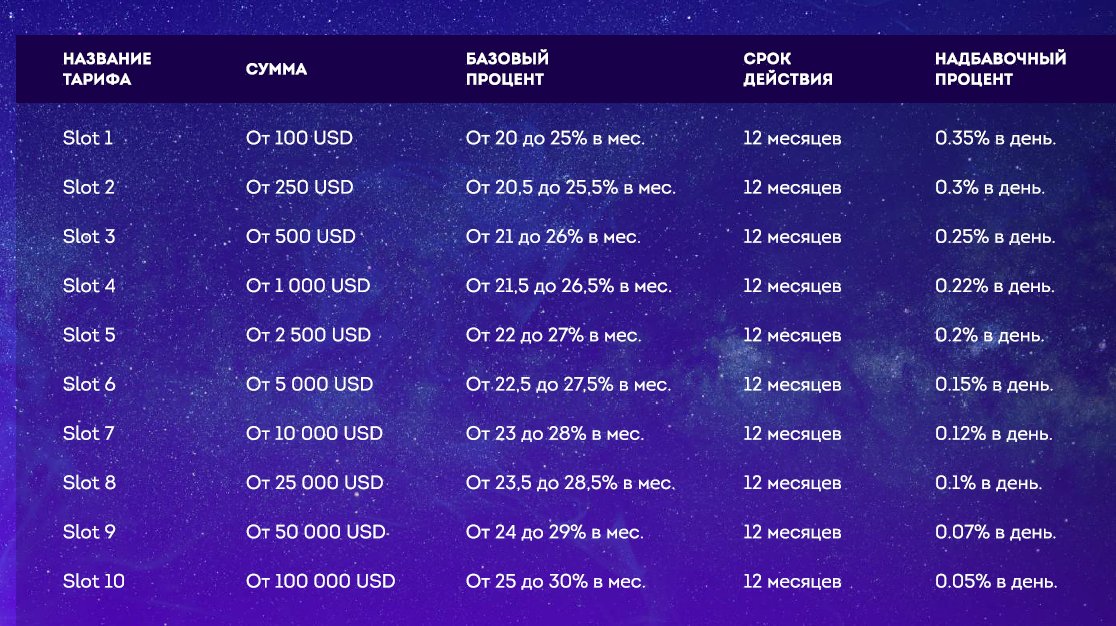The width and height of the screenshot is (1116, 626).
Task: Click the БАЗОВЫЙ ПРОЦЕНТ column header
Action: tap(507, 69)
